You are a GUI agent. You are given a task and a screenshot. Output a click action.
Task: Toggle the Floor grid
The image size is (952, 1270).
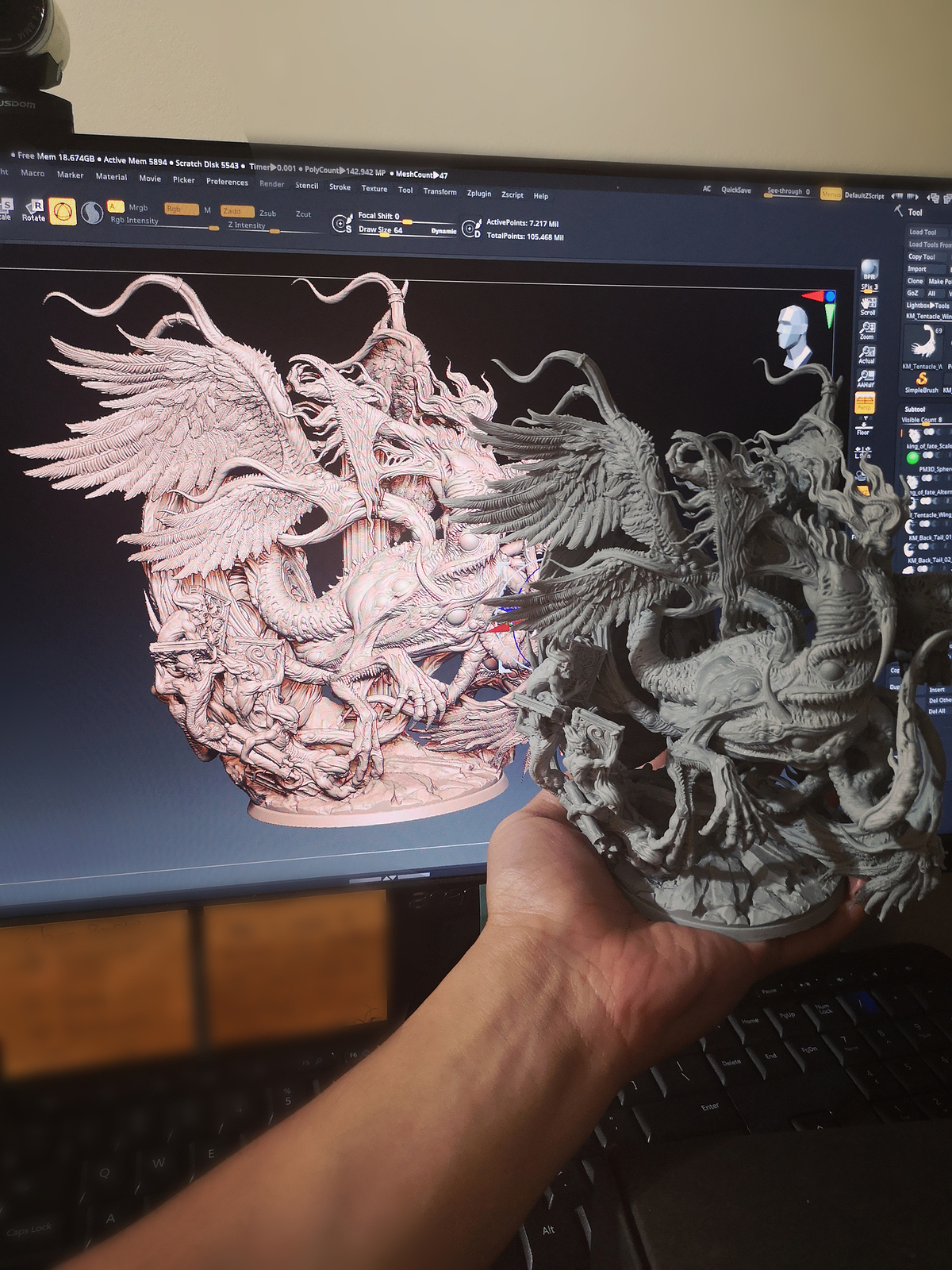[x=863, y=429]
